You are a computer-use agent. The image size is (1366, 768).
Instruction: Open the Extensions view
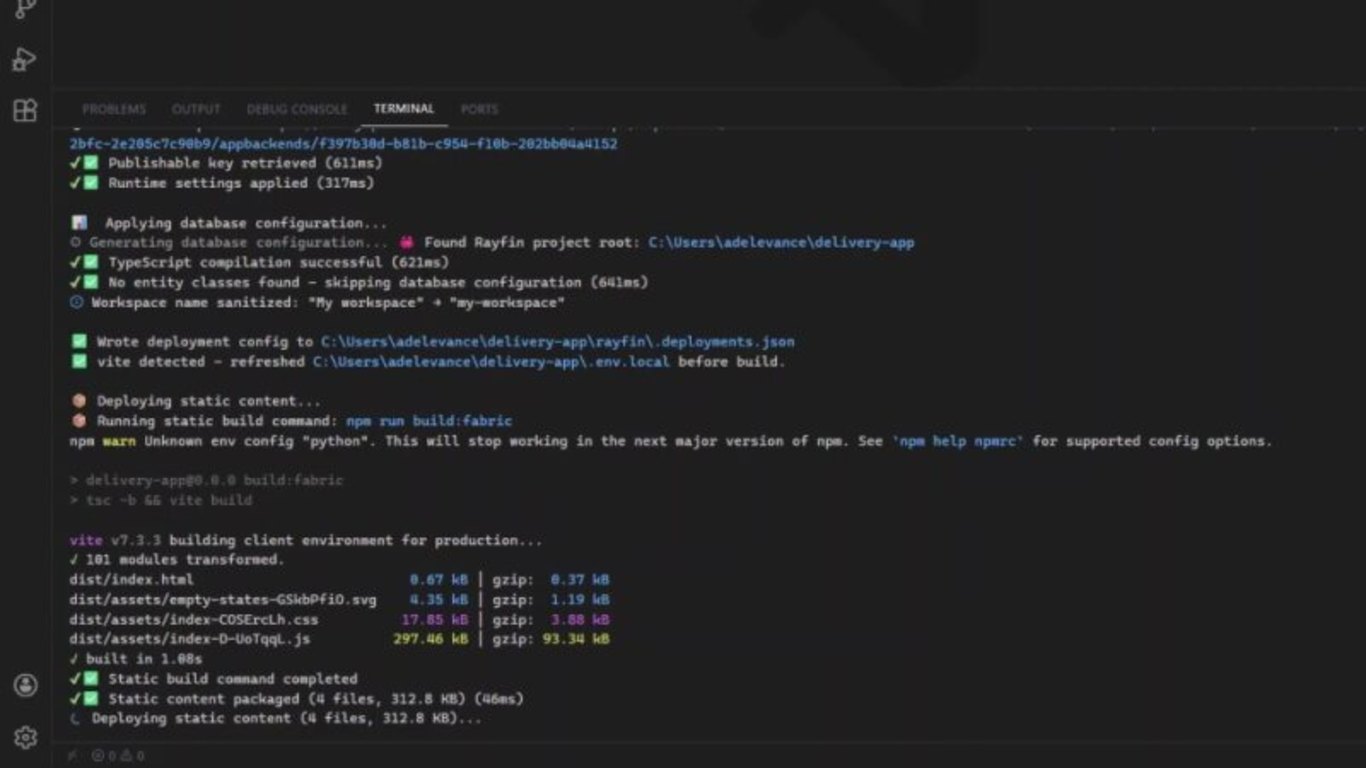point(25,111)
